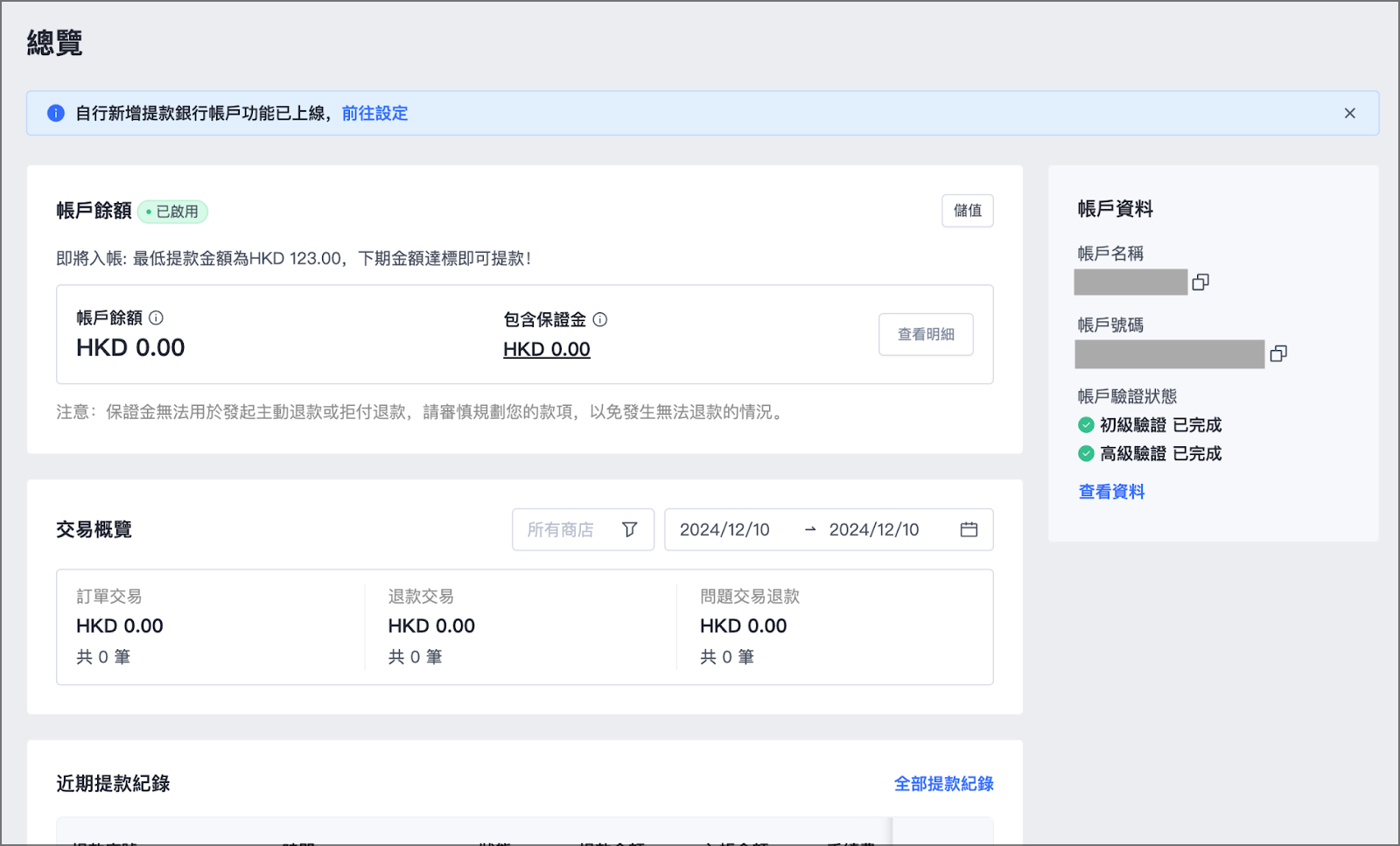Select the end date 2024/12/10 field

pyautogui.click(x=874, y=529)
